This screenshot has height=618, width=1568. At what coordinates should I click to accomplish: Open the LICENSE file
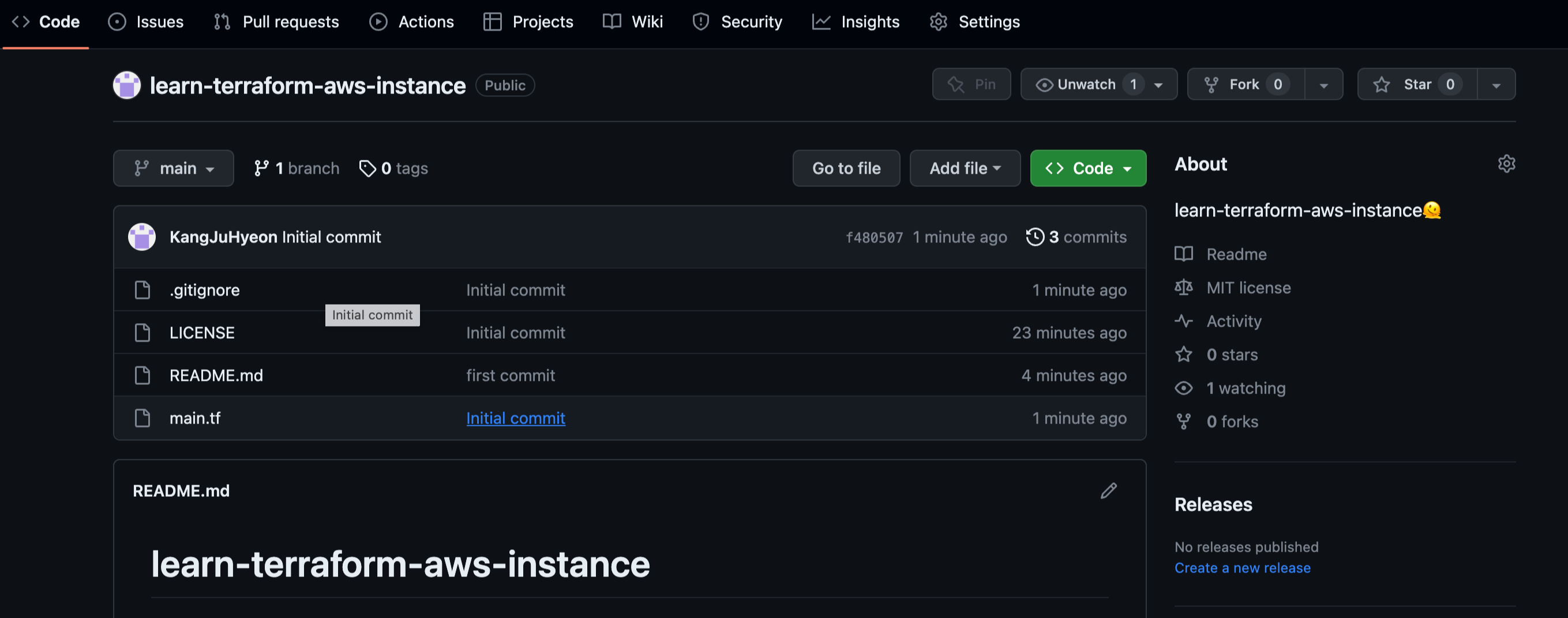click(202, 332)
